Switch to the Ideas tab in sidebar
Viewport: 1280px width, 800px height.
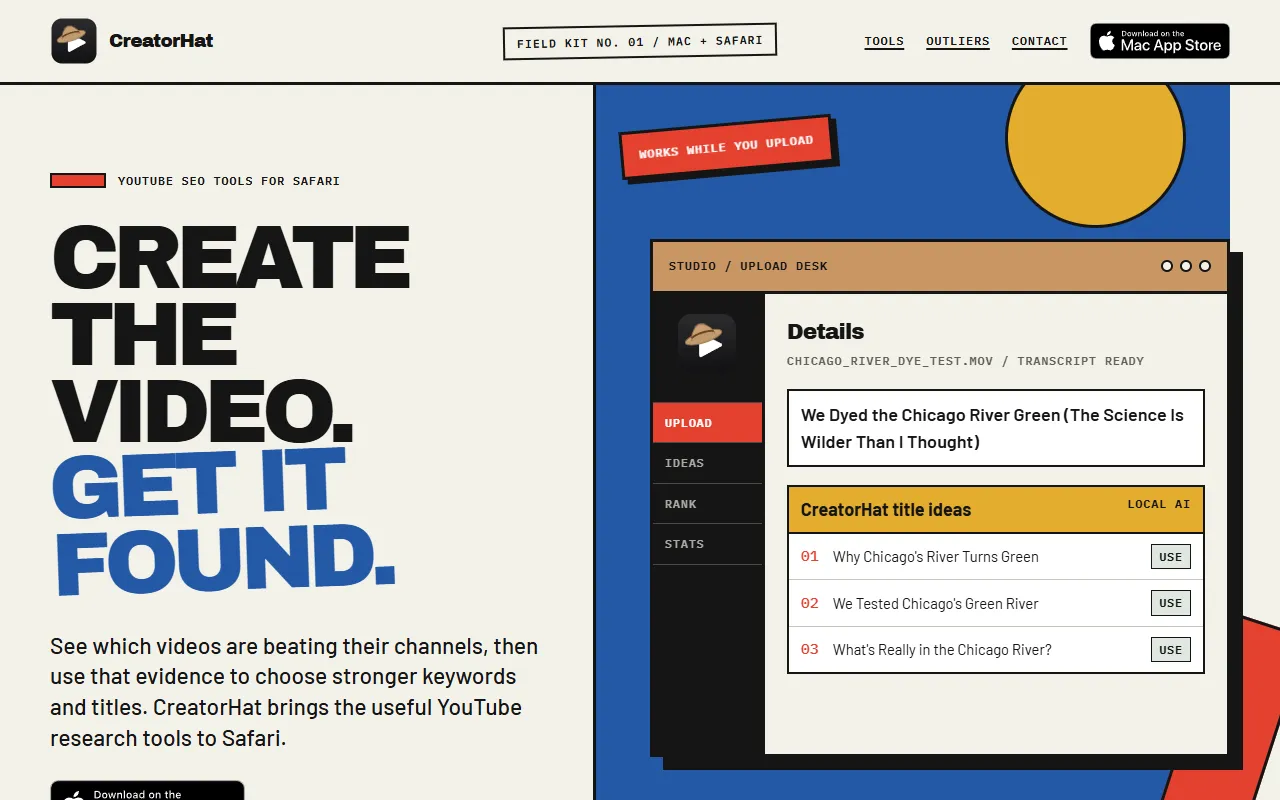(707, 463)
